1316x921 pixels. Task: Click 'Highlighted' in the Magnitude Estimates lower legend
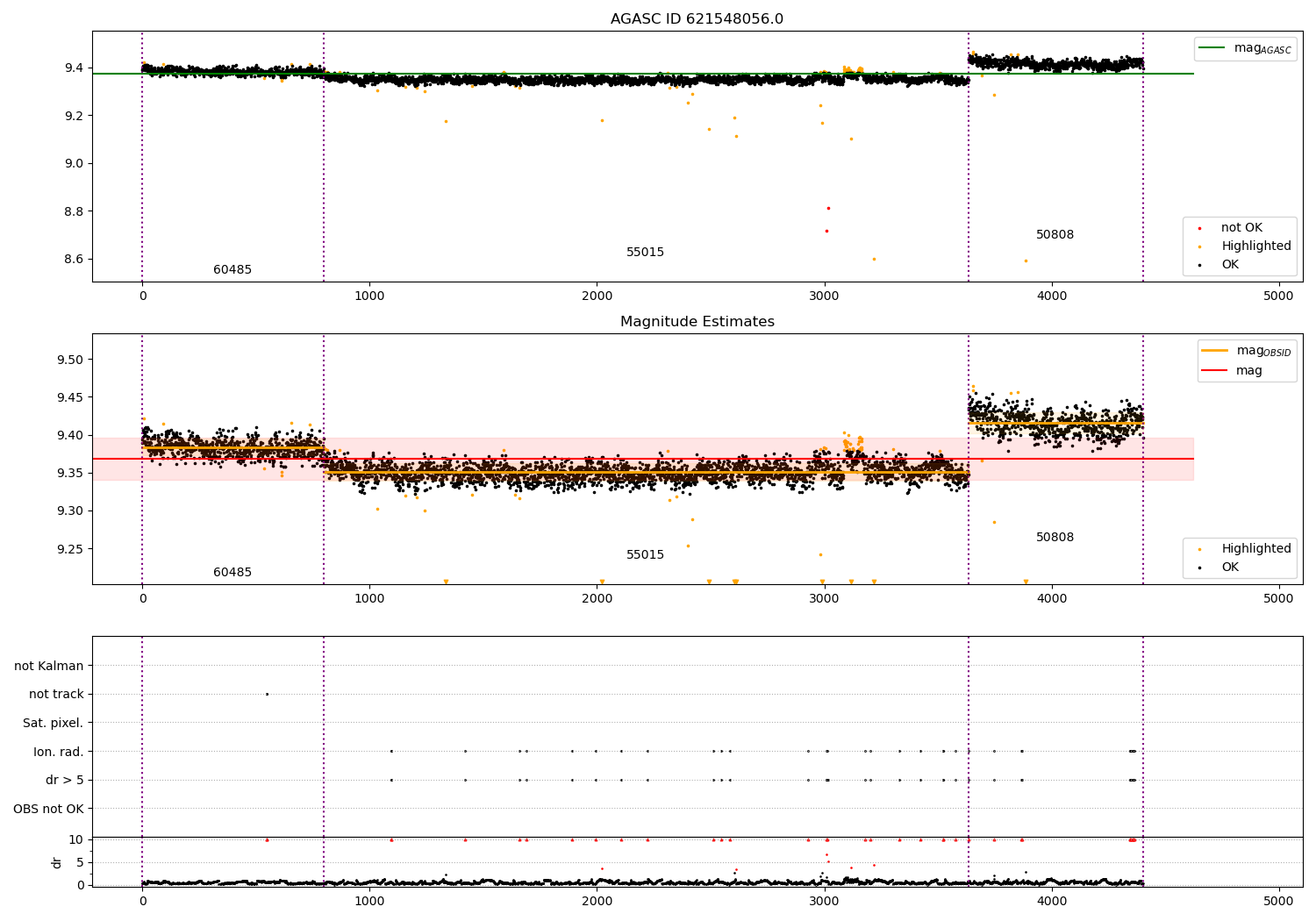tap(1255, 549)
